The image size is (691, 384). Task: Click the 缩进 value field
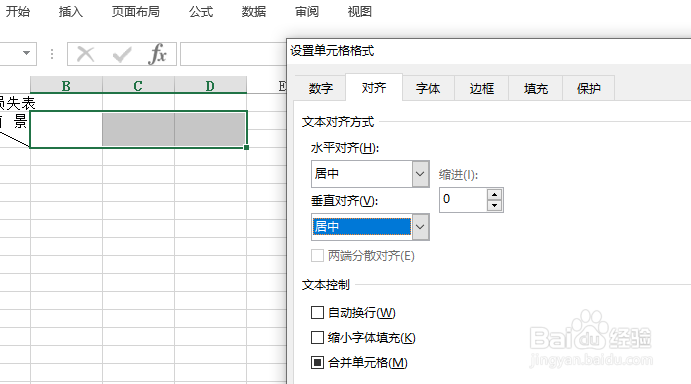[x=463, y=199]
